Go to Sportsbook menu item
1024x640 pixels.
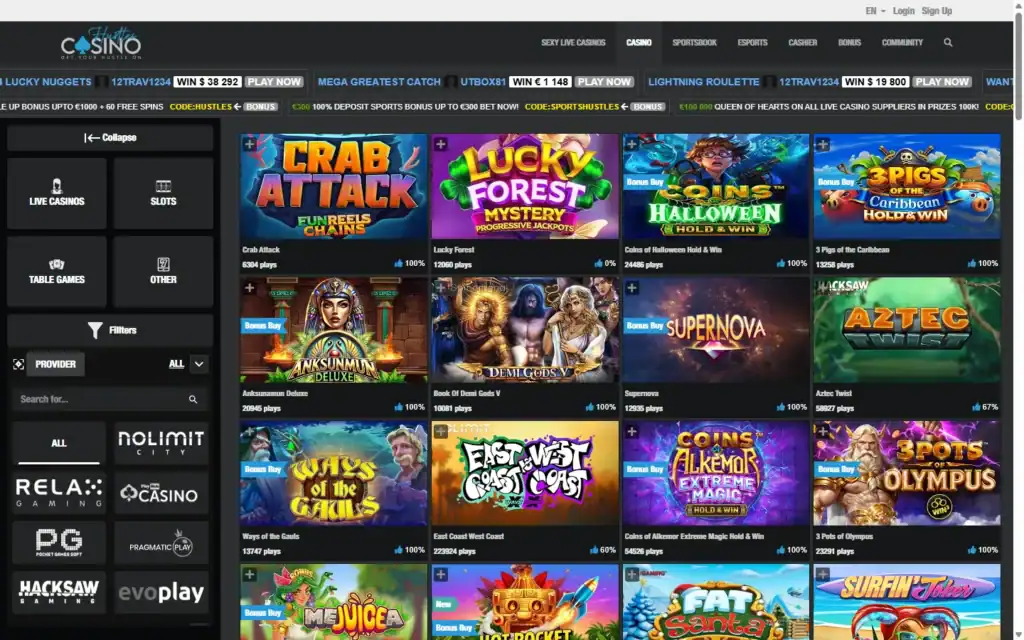click(694, 42)
